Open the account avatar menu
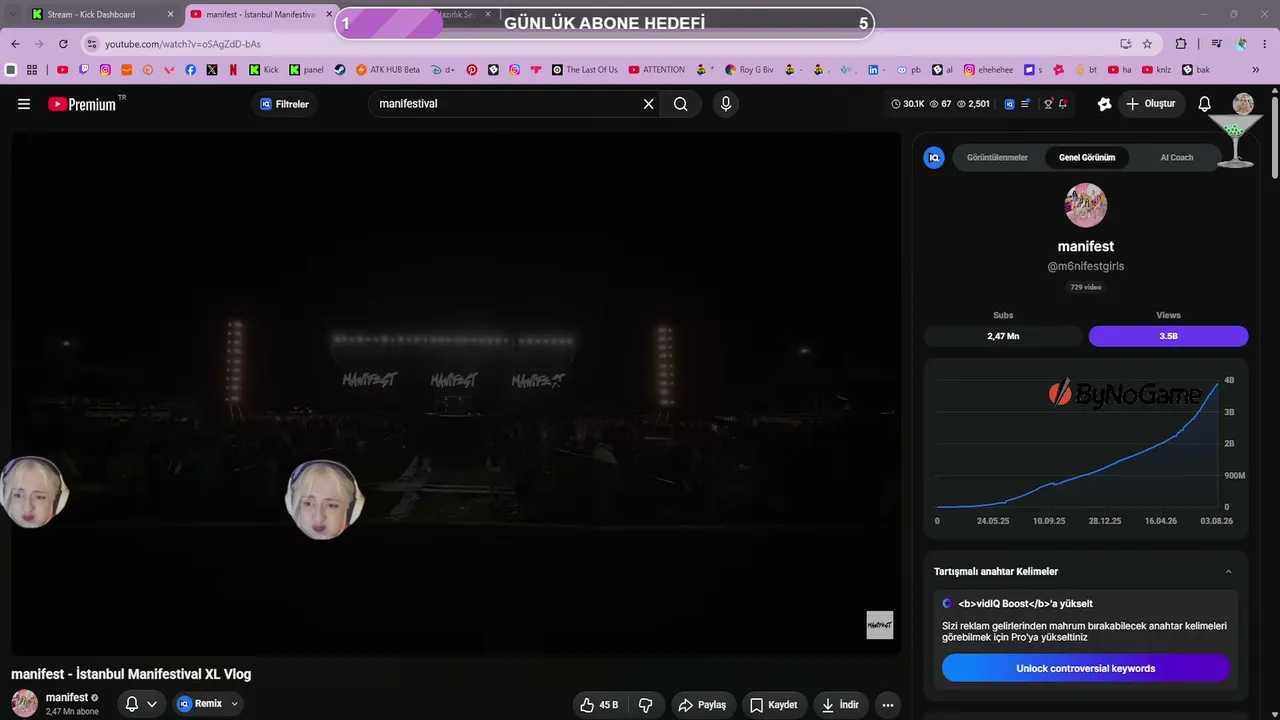Image resolution: width=1280 pixels, height=720 pixels. point(1243,104)
